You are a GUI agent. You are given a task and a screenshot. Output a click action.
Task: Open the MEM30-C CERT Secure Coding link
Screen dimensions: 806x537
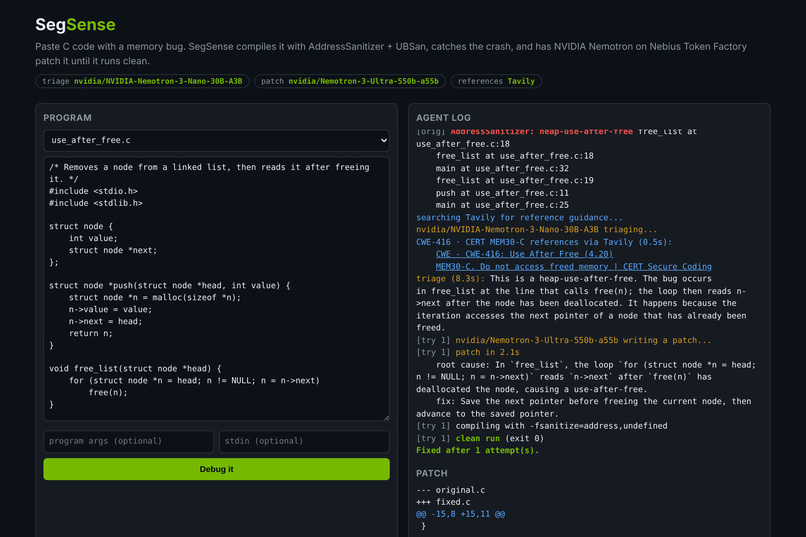point(574,266)
